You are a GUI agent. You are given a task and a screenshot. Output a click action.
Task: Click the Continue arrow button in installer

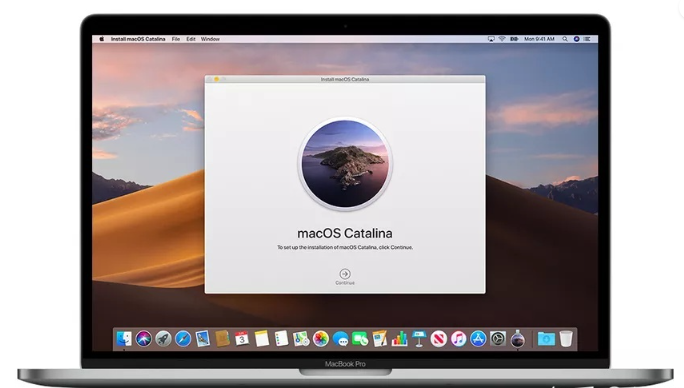tap(345, 274)
